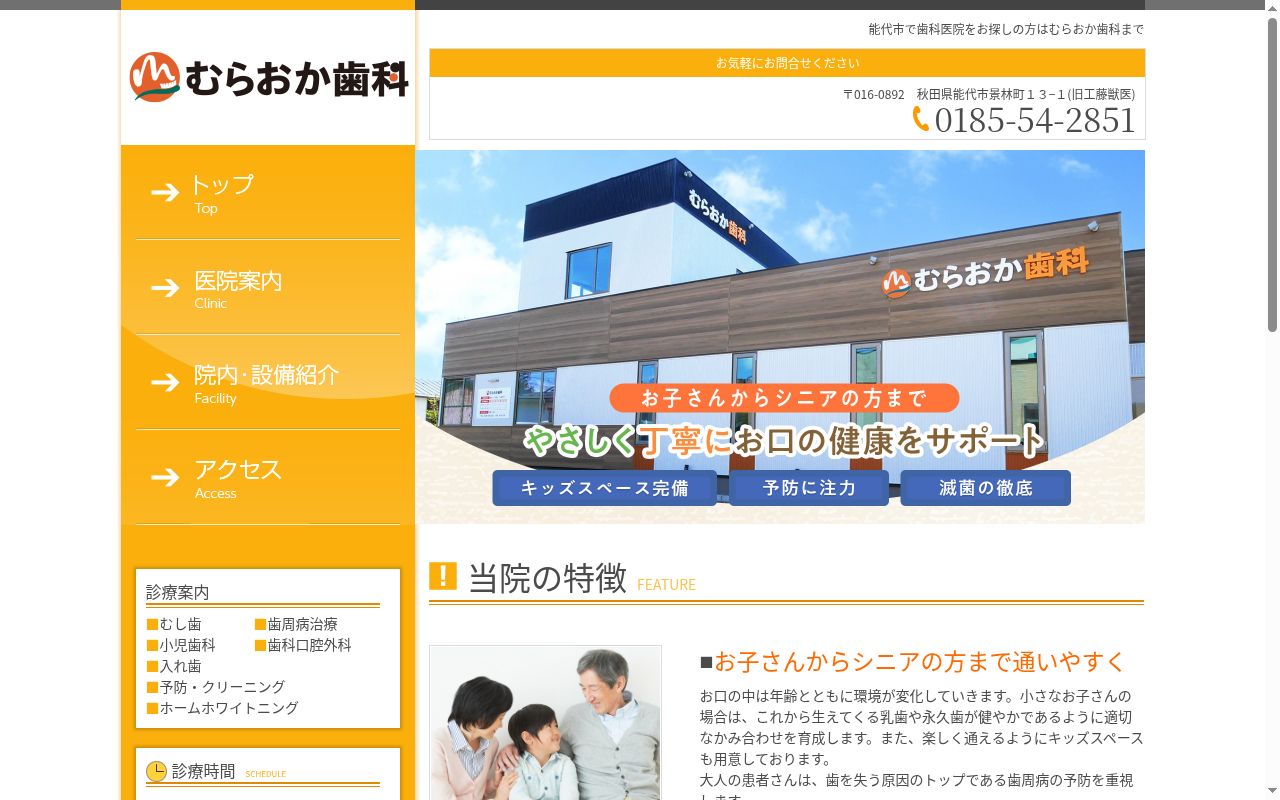
Task: Click the clock icon beside 診療時間
Action: tap(156, 771)
